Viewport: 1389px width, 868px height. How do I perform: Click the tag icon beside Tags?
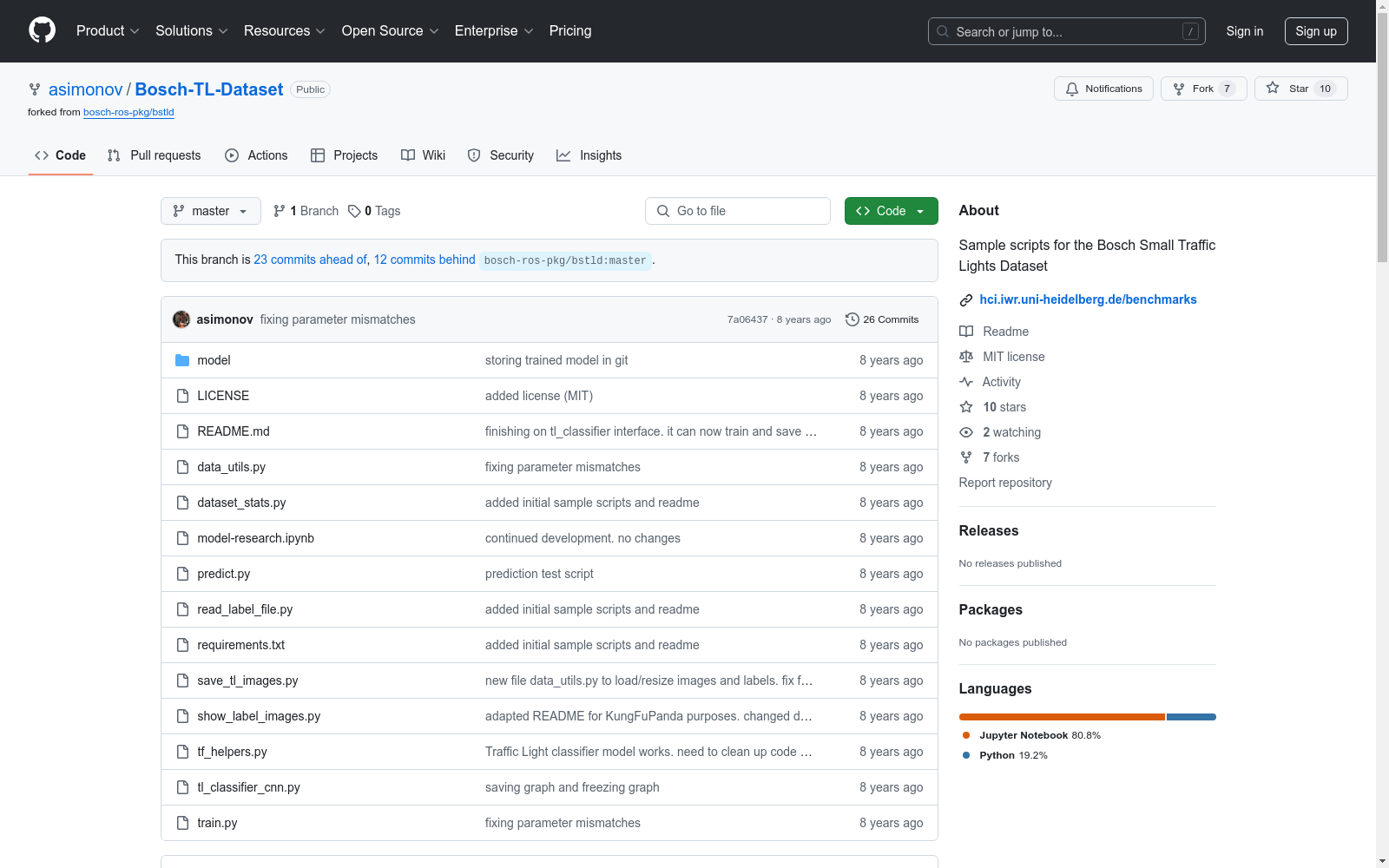coord(354,211)
